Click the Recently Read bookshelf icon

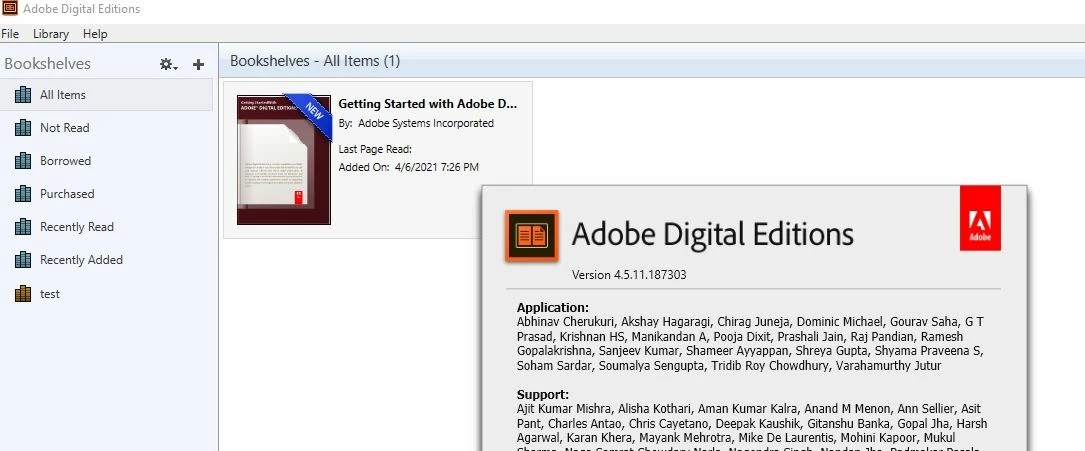pos(23,226)
